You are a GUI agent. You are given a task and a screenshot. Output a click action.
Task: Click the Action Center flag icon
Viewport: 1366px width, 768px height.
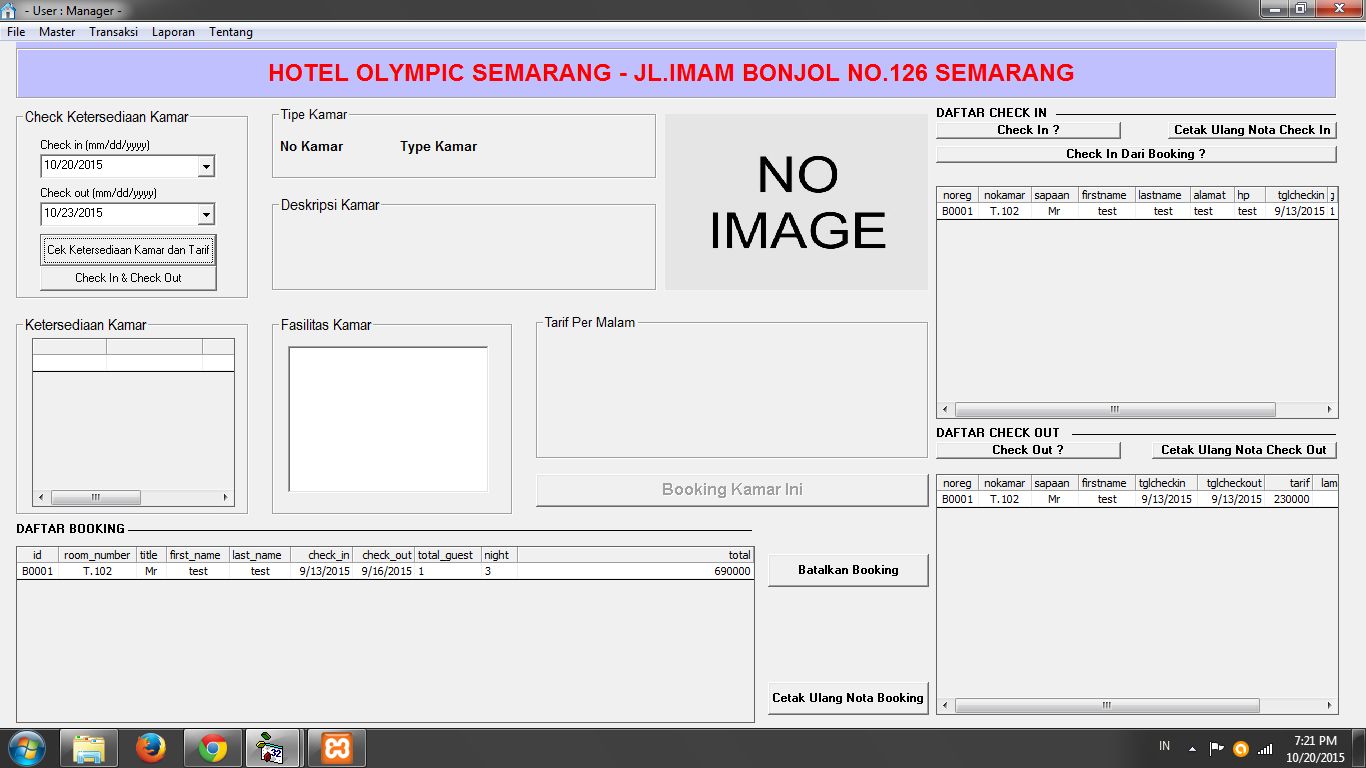[x=1217, y=748]
